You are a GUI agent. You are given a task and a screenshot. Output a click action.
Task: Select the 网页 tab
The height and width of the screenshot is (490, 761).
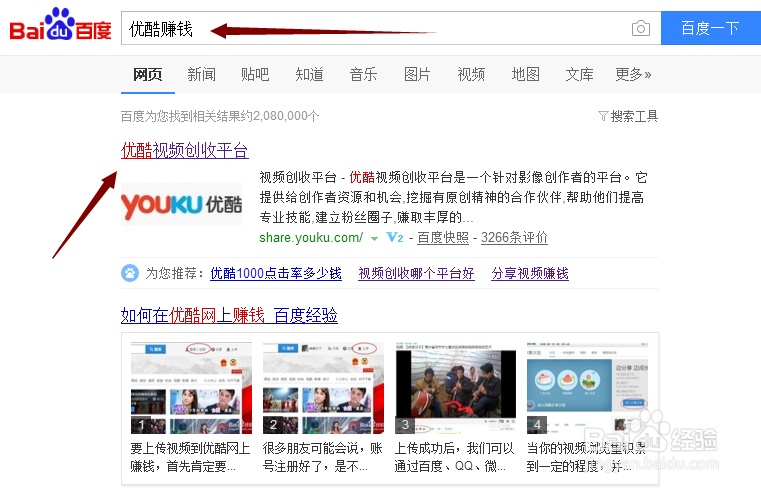(148, 74)
